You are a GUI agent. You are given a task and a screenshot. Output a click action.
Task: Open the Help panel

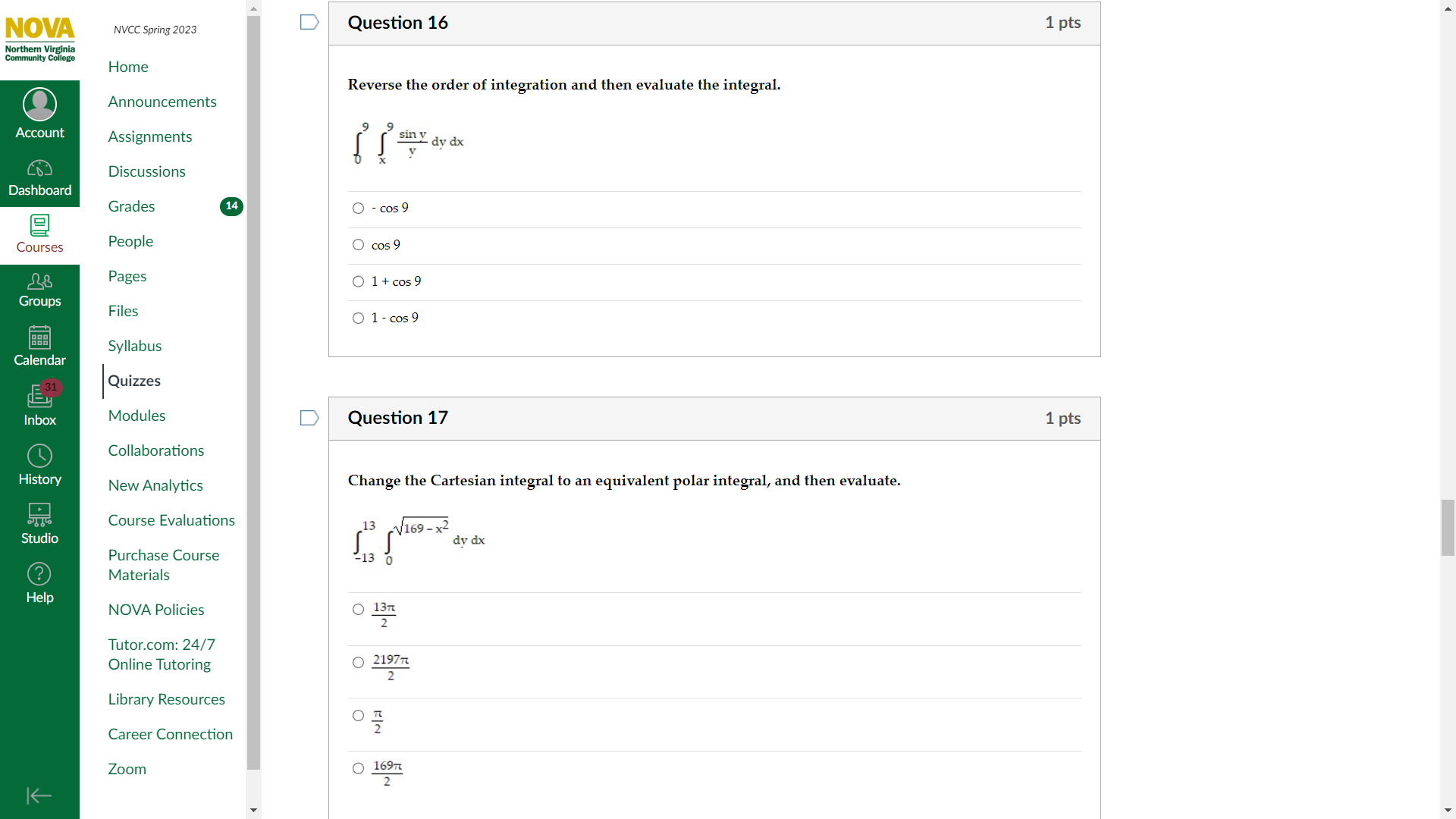click(39, 582)
